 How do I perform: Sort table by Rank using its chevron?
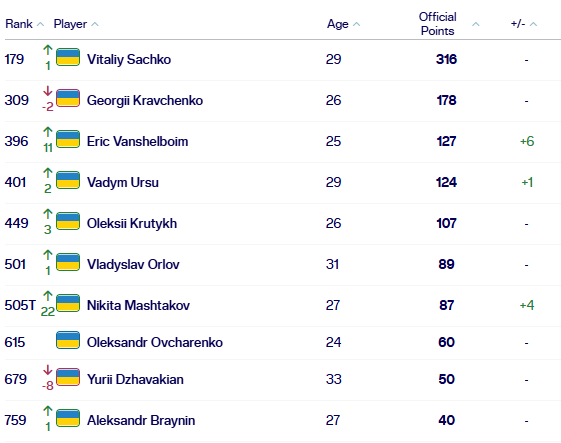click(x=40, y=24)
